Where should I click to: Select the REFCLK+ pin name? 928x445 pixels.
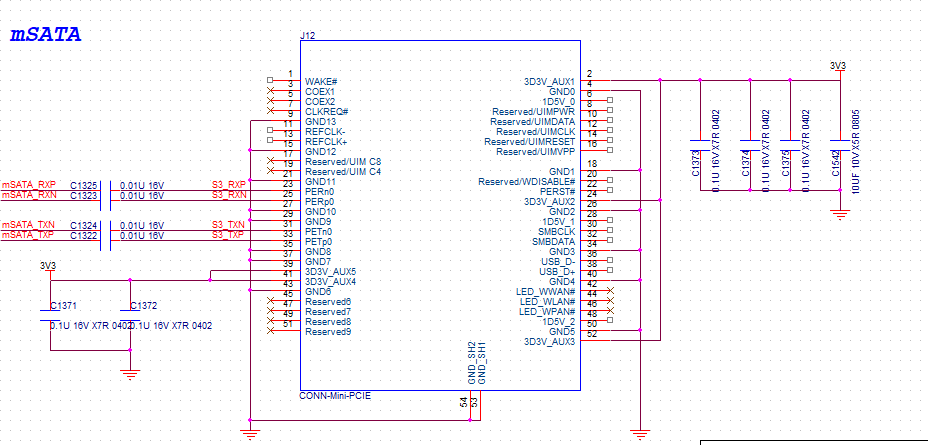326,142
